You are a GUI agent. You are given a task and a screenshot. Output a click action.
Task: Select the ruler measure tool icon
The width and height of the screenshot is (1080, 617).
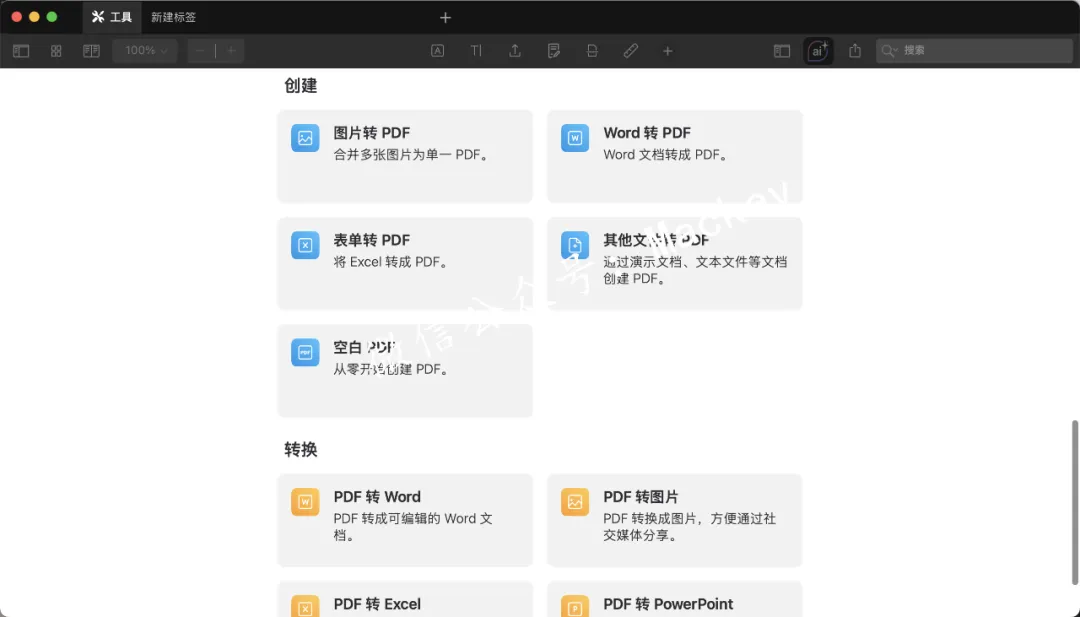pos(630,51)
